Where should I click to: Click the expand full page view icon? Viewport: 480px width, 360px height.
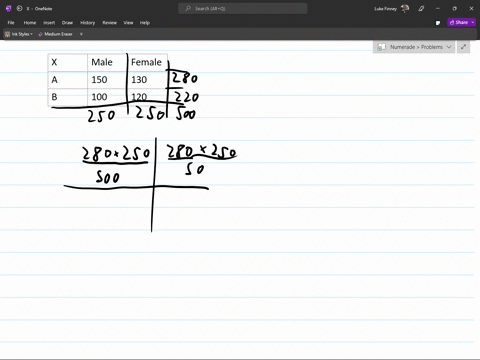pos(463,47)
